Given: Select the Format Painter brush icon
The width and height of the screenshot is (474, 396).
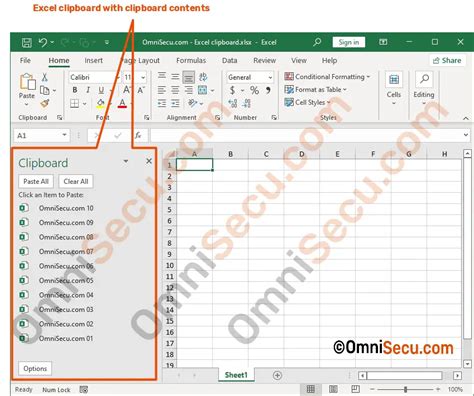Looking at the screenshot, I should (45, 104).
